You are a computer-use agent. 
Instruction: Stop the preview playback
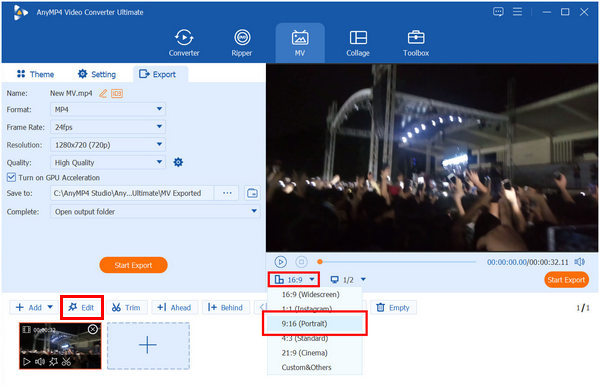(301, 262)
